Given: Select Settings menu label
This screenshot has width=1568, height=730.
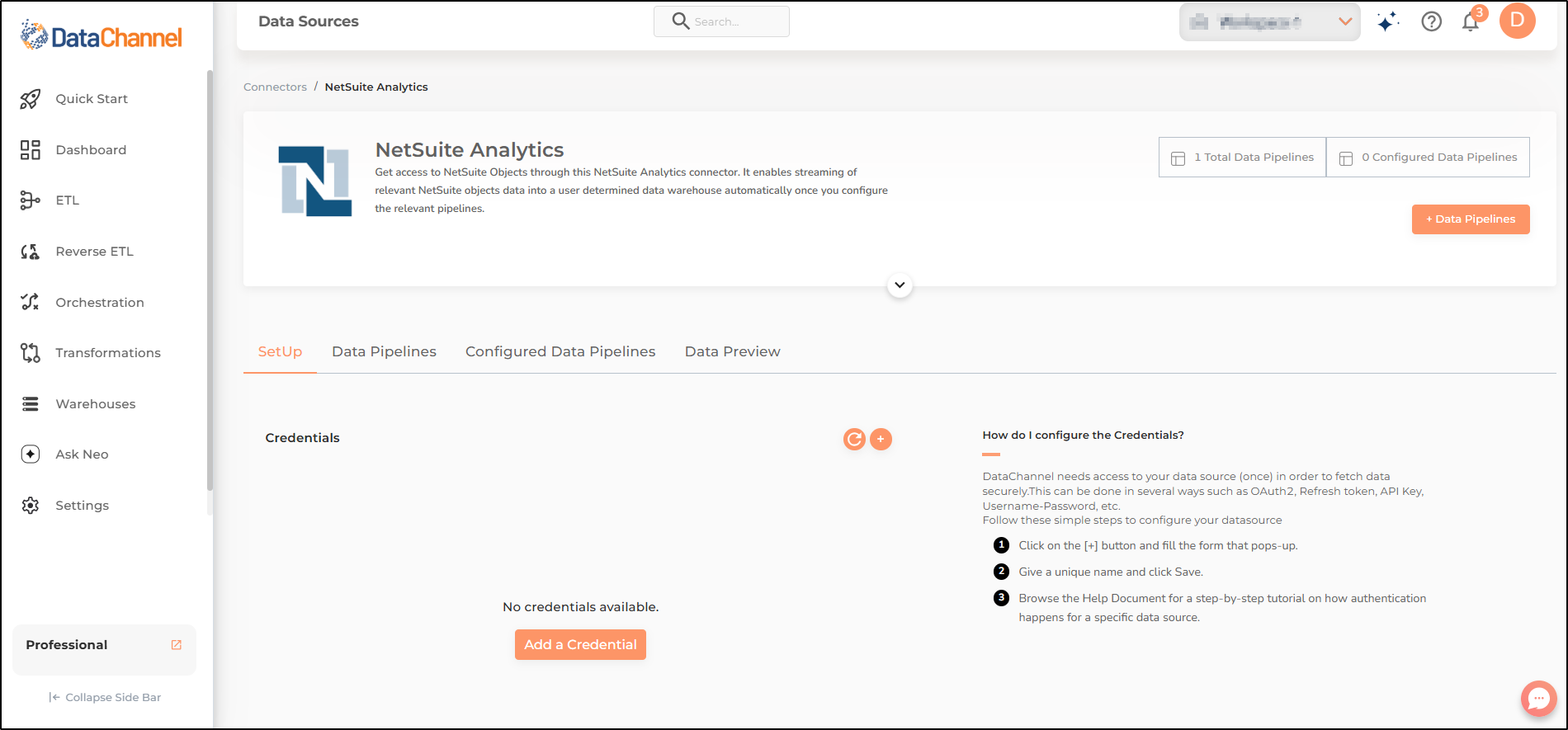Looking at the screenshot, I should (82, 506).
